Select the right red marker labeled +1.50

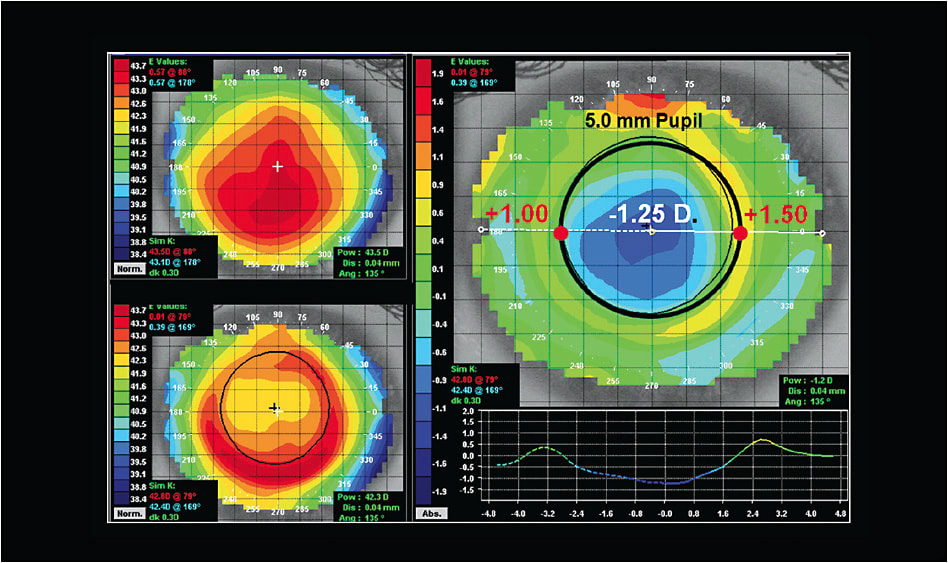click(x=740, y=233)
